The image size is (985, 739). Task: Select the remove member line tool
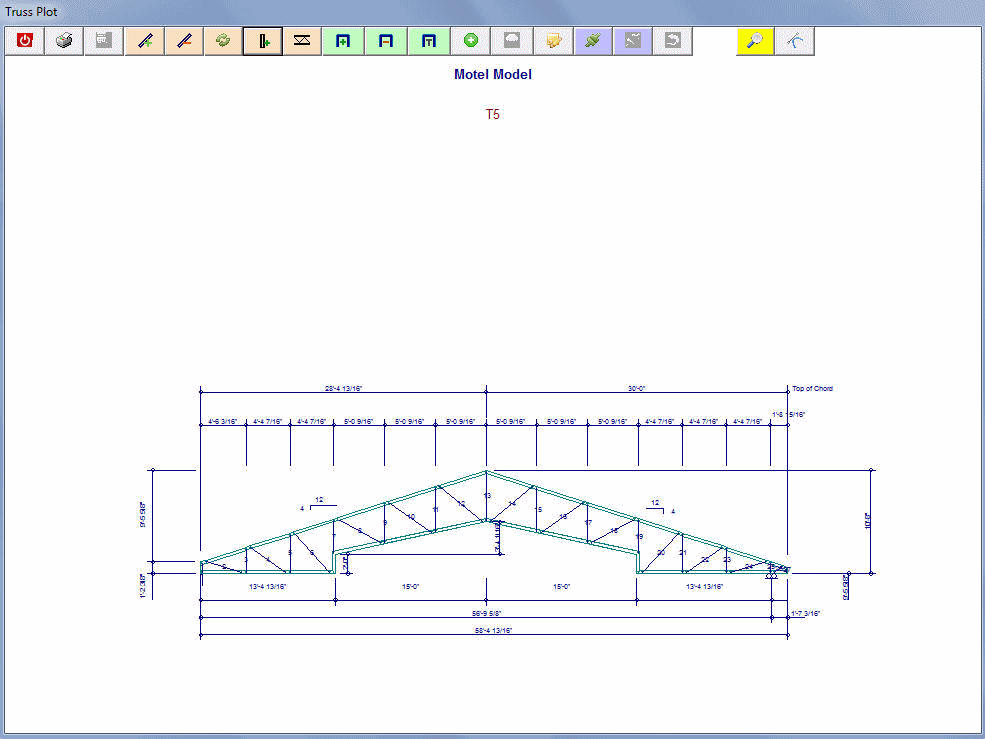click(183, 41)
